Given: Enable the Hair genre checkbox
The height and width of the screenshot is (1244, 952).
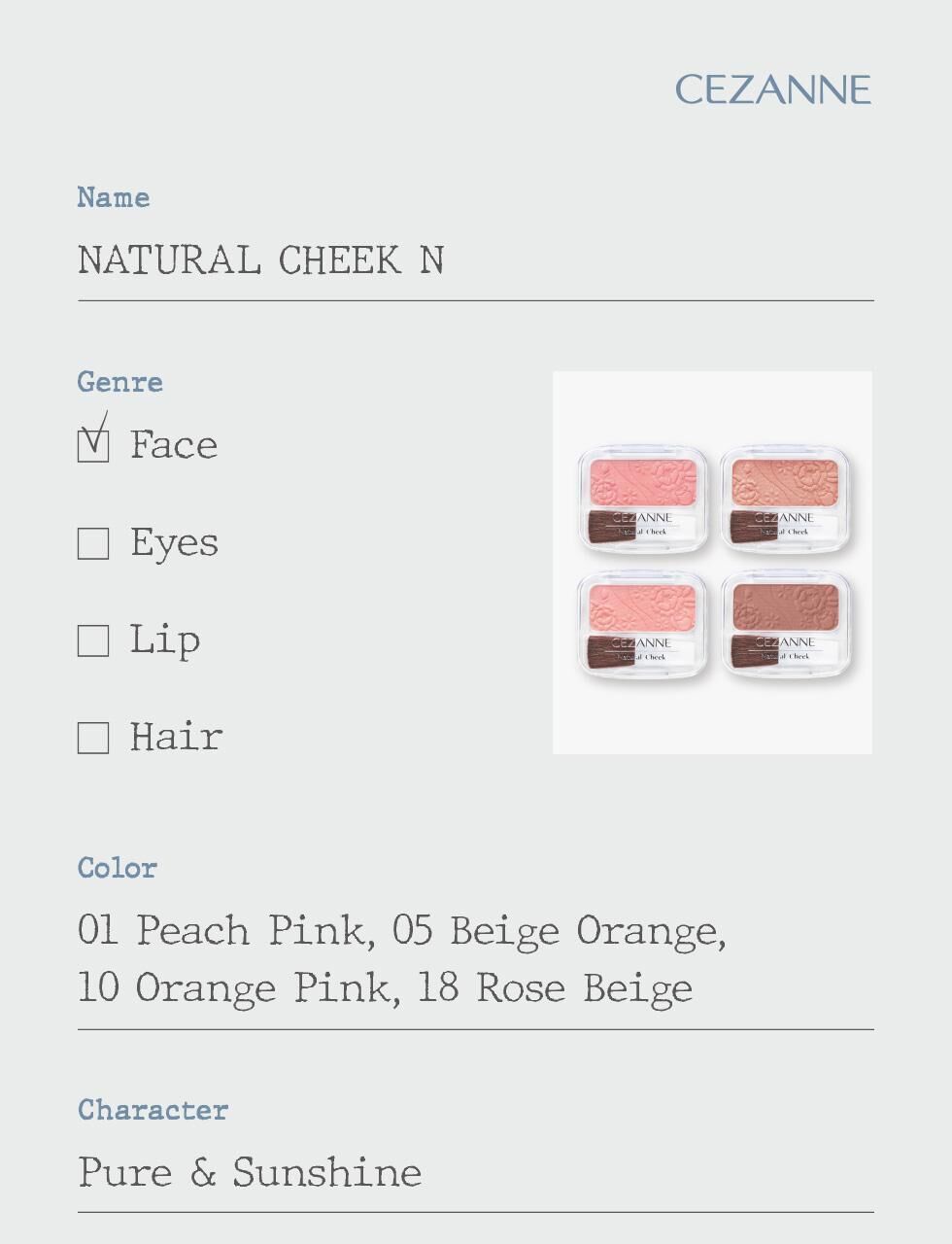Looking at the screenshot, I should click(x=93, y=738).
